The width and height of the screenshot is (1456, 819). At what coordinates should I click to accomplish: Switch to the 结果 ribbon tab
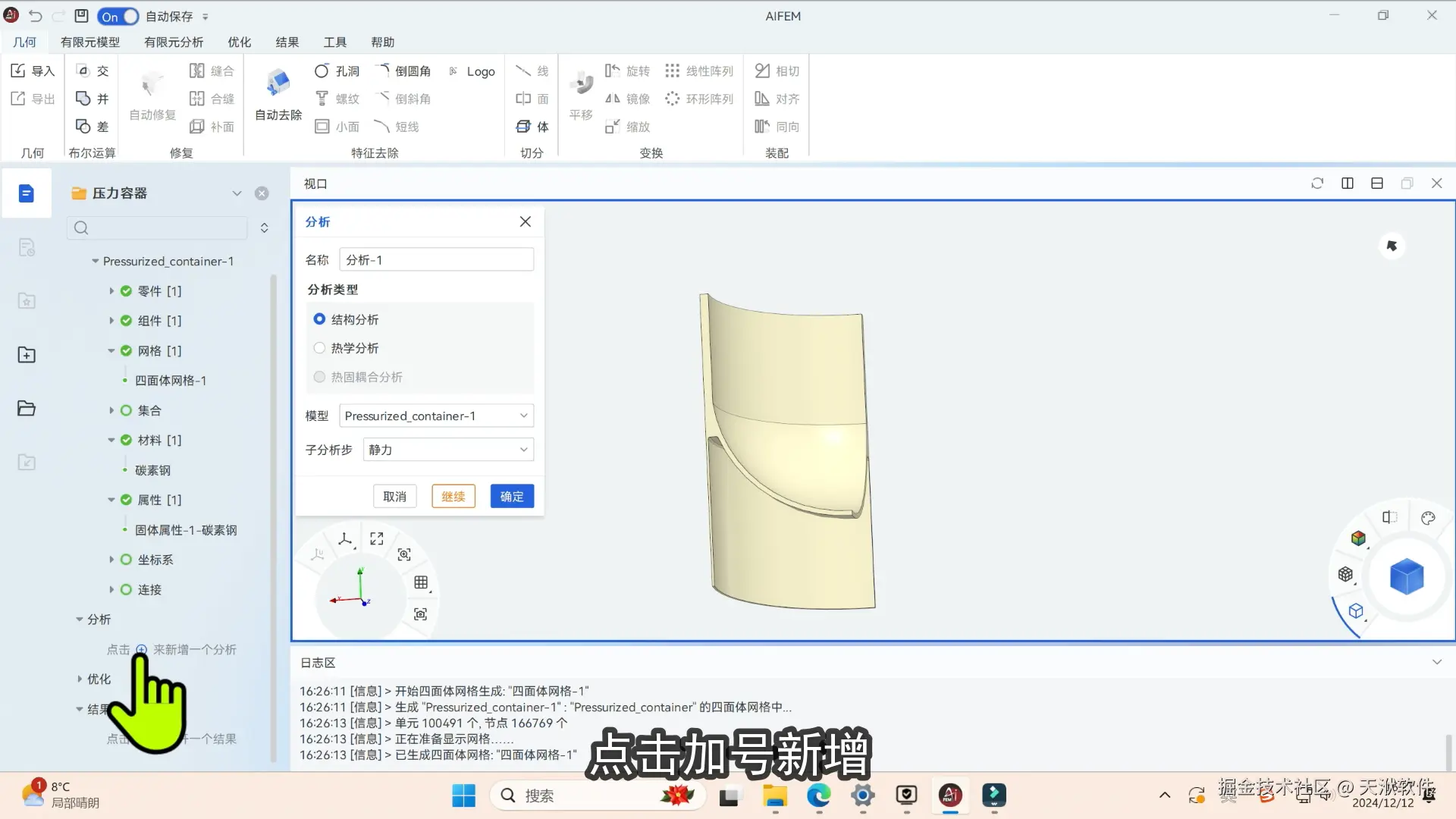point(287,42)
